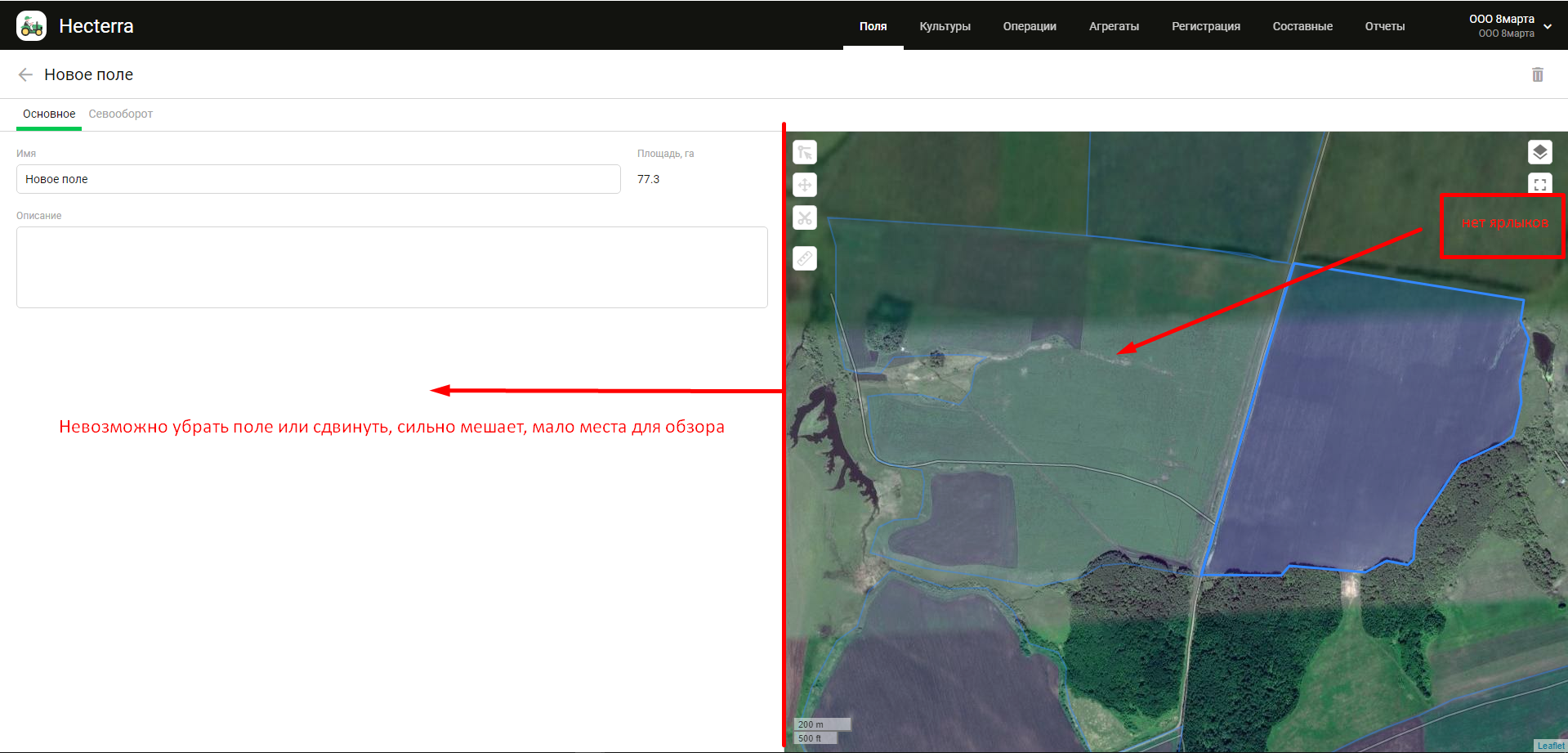Select the Основное tab
The height and width of the screenshot is (753, 1568).
point(49,114)
